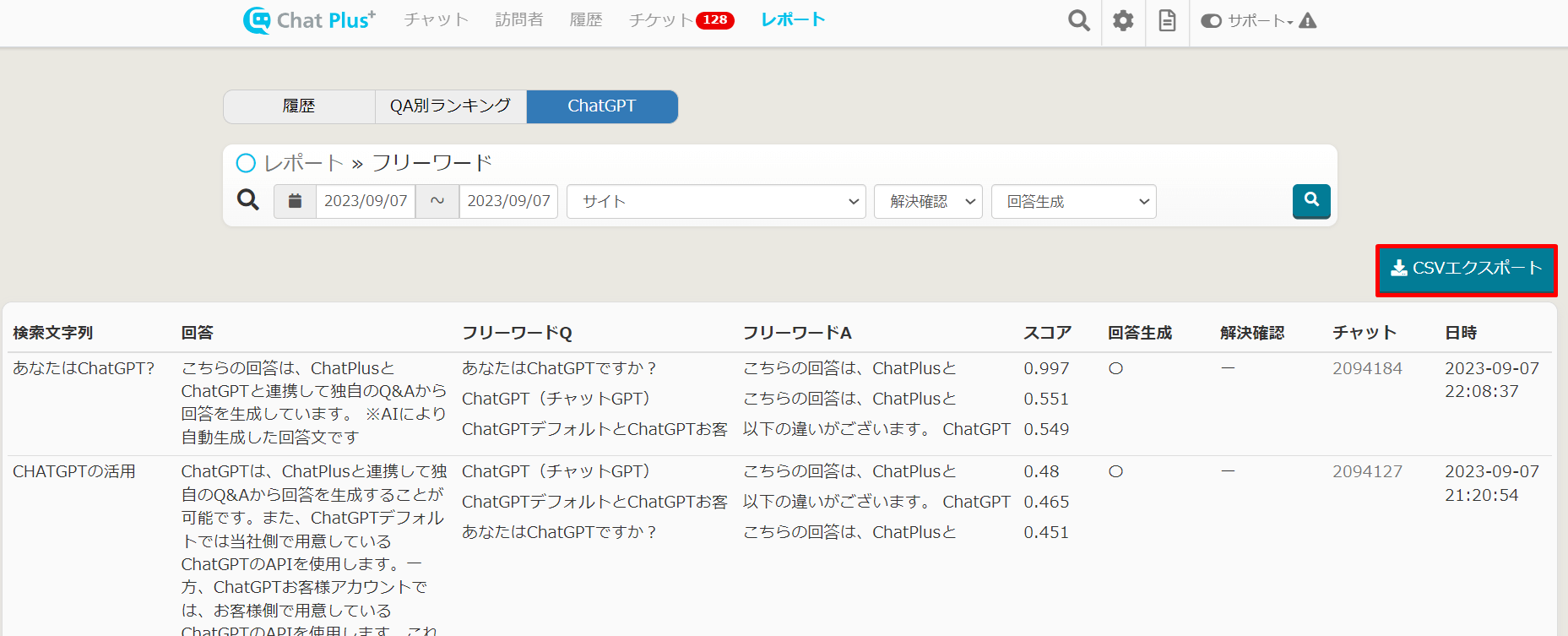Select the ChatGPT tab

pyautogui.click(x=601, y=106)
